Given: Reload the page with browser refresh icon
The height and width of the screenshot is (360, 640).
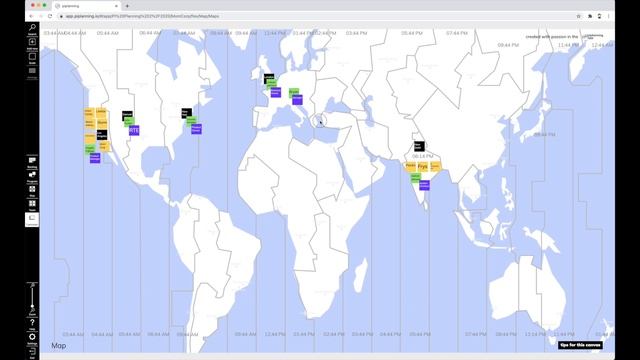Looking at the screenshot, I should coord(50,16).
